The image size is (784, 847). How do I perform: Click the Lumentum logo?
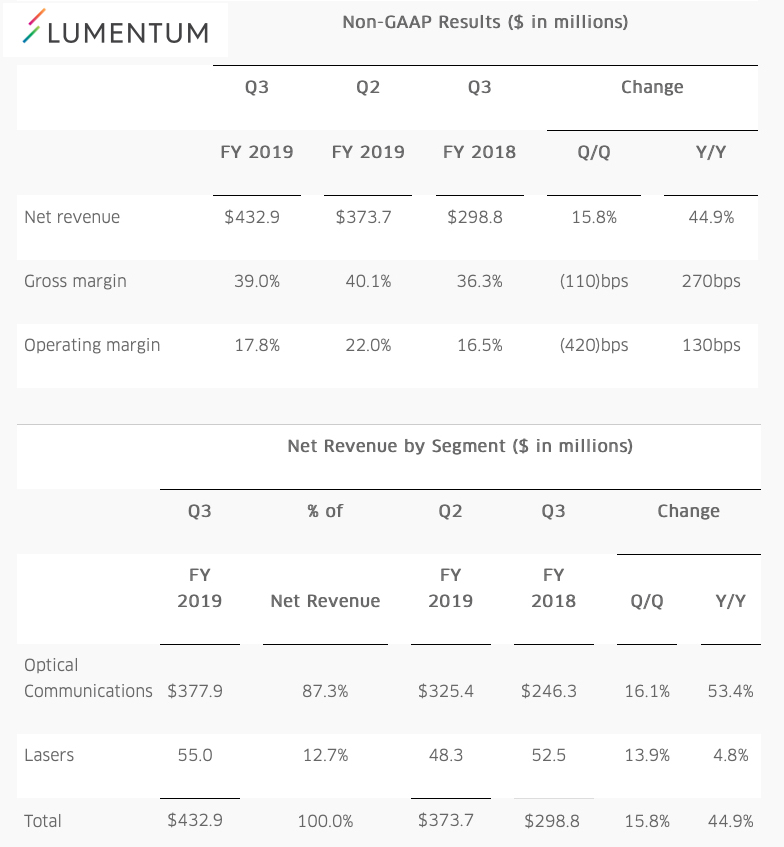(116, 31)
